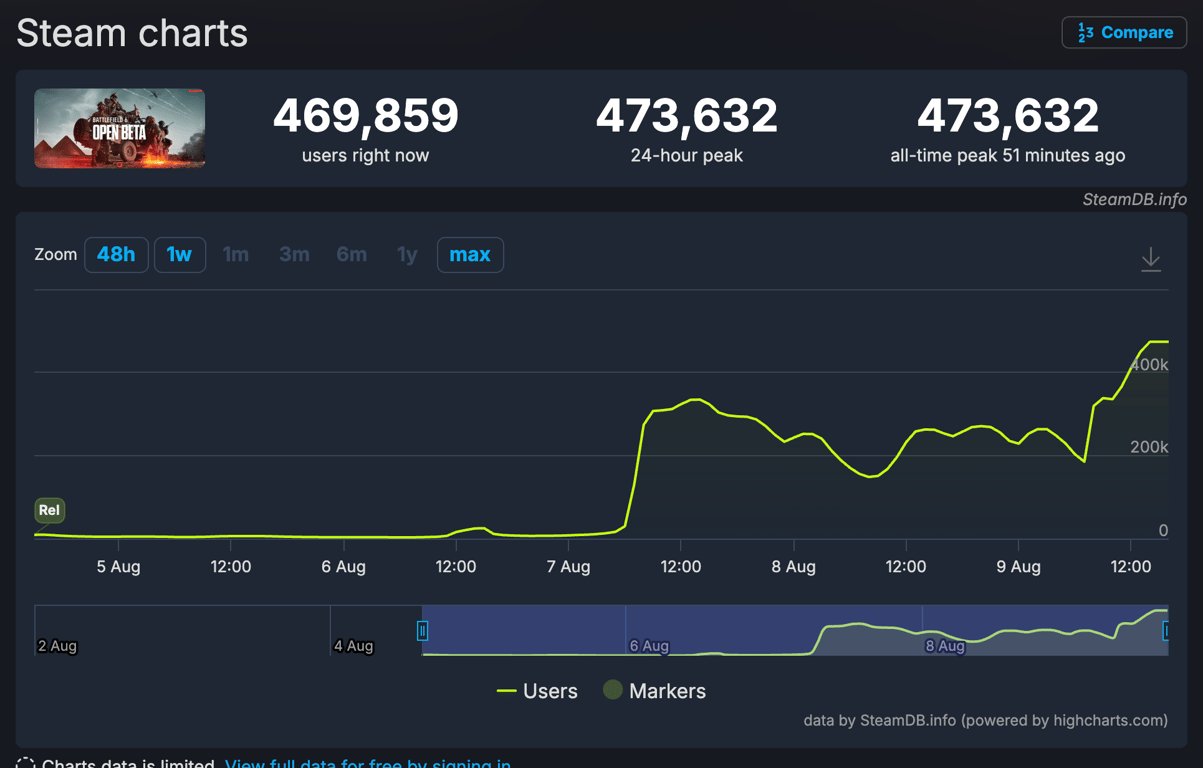Select the 48h zoom range
1203x768 pixels.
(x=116, y=255)
